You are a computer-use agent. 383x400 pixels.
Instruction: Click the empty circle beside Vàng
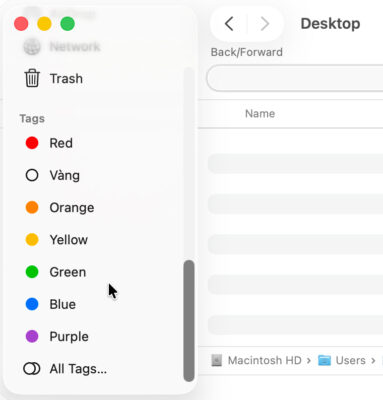click(32, 175)
